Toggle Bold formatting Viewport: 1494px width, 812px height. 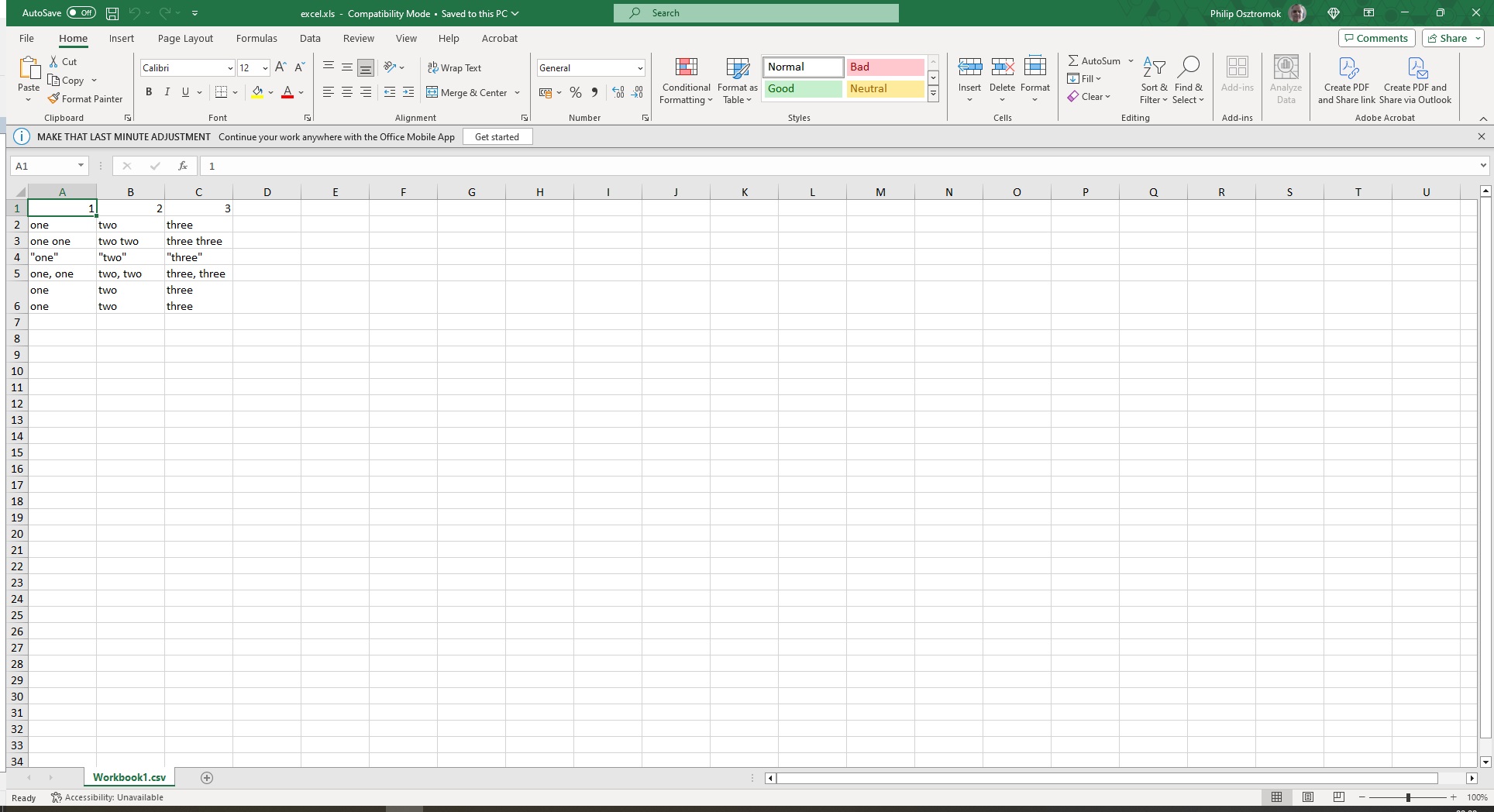pos(149,92)
